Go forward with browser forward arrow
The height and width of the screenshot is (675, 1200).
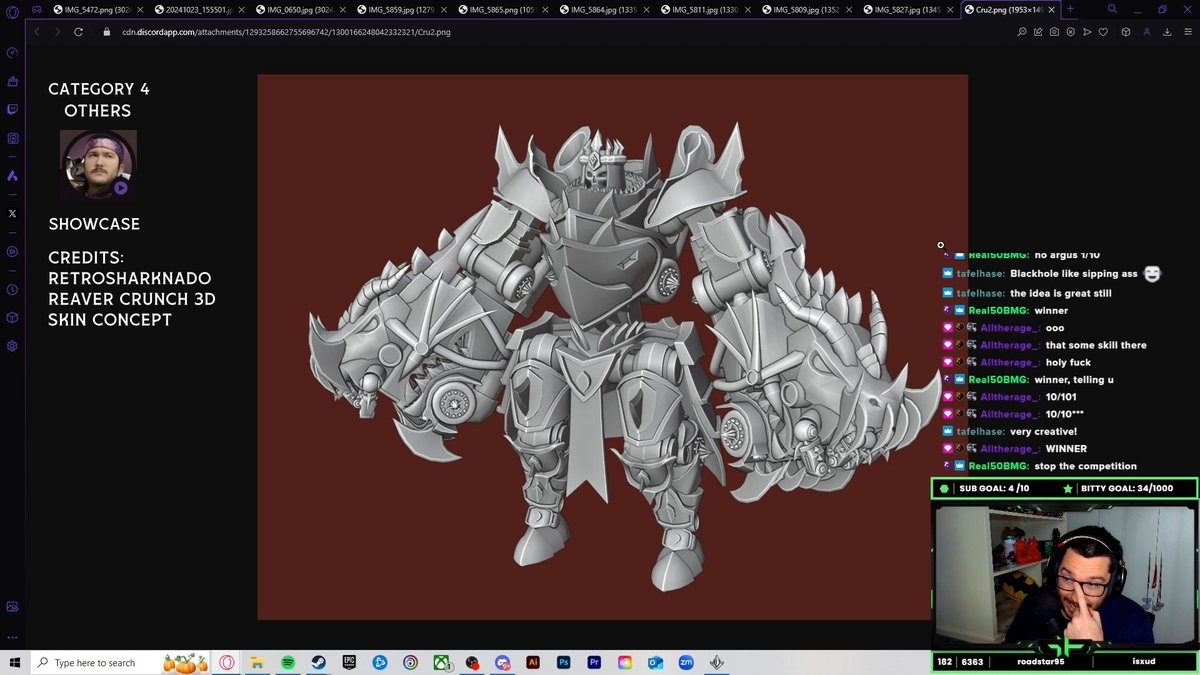(57, 31)
